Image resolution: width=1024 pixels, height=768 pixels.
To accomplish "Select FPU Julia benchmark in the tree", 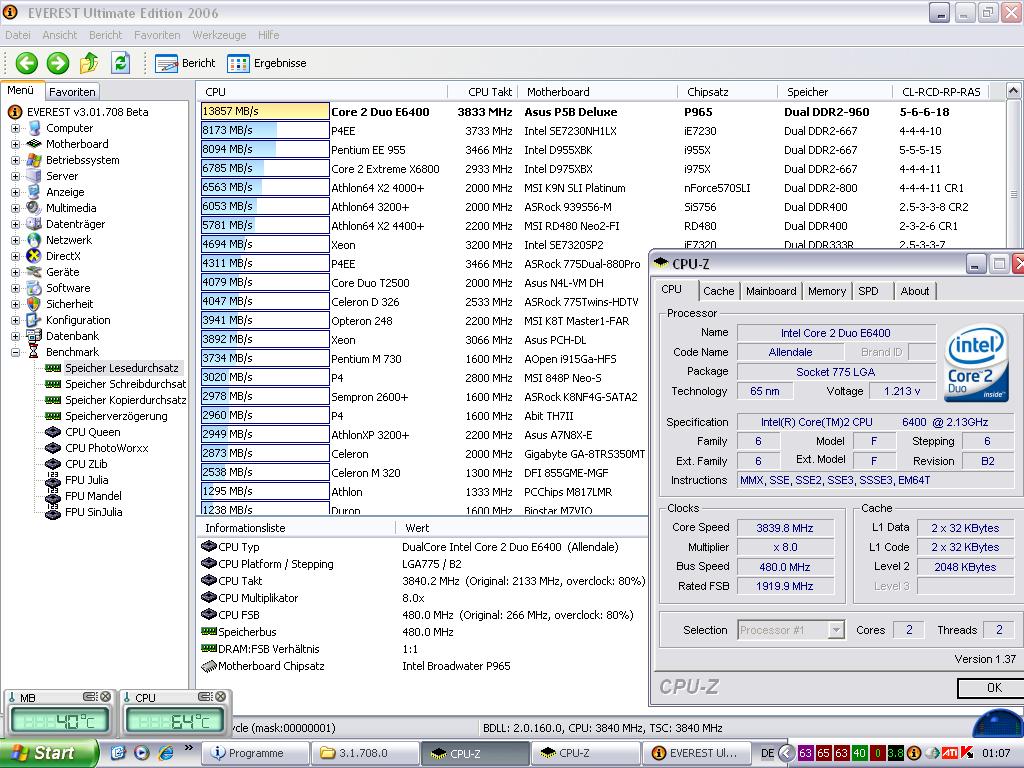I will click(86, 480).
